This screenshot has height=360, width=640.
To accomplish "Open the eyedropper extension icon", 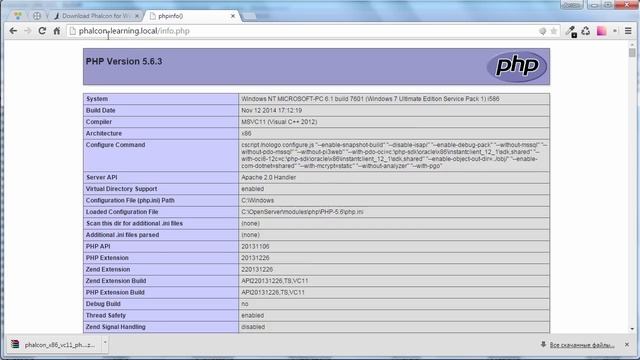I will coord(571,31).
